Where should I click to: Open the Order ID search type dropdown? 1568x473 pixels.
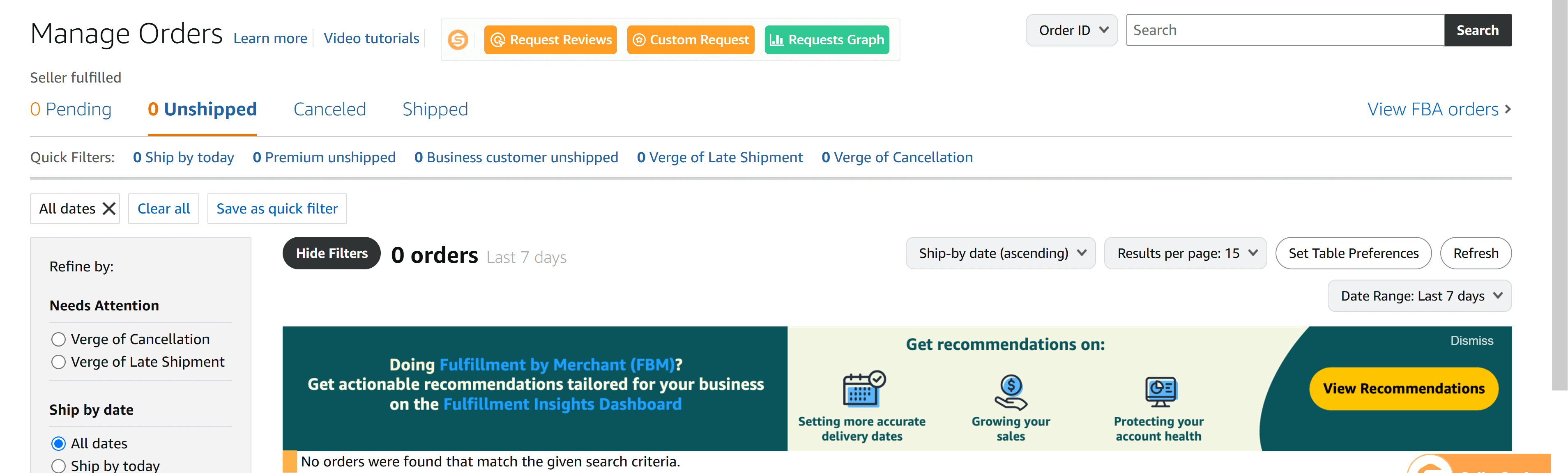1071,30
